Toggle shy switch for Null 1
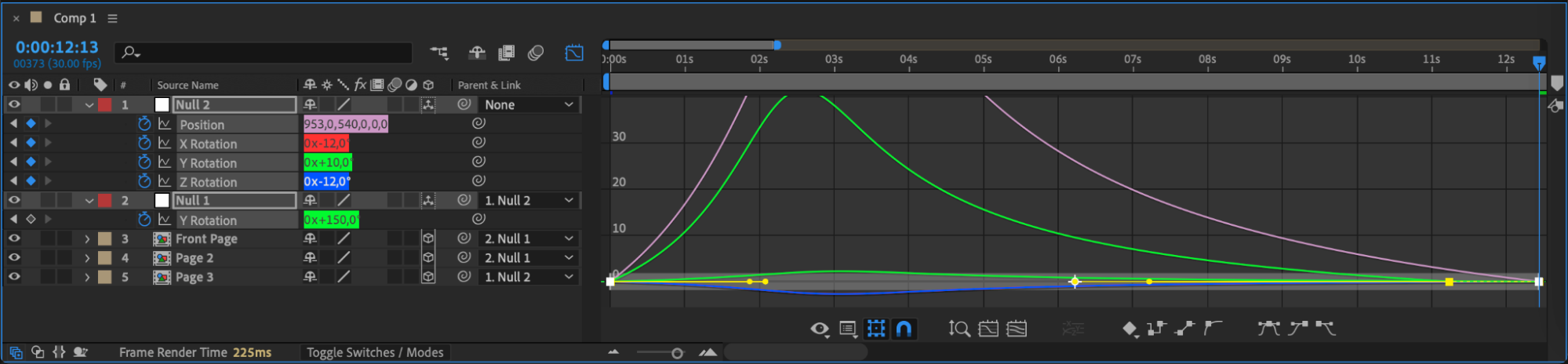The image size is (1568, 364). (x=311, y=200)
